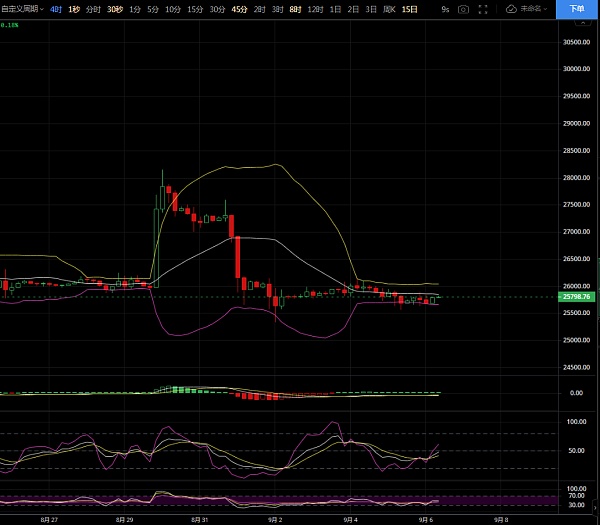Choose the 30秒 interval
Image resolution: width=600 pixels, height=525 pixels.
pyautogui.click(x=115, y=9)
